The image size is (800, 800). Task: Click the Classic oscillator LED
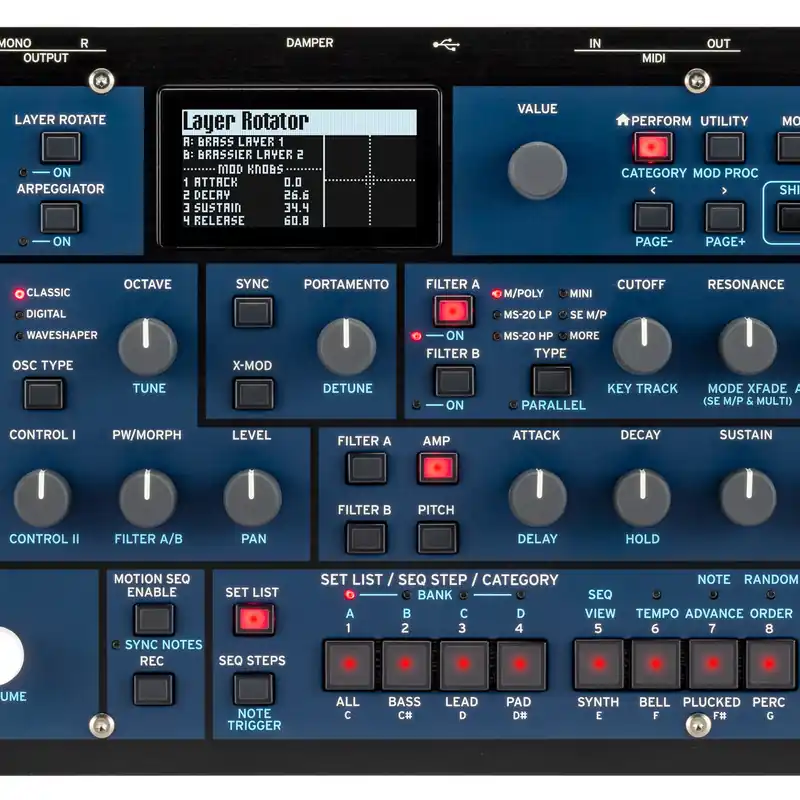[x=19, y=294]
